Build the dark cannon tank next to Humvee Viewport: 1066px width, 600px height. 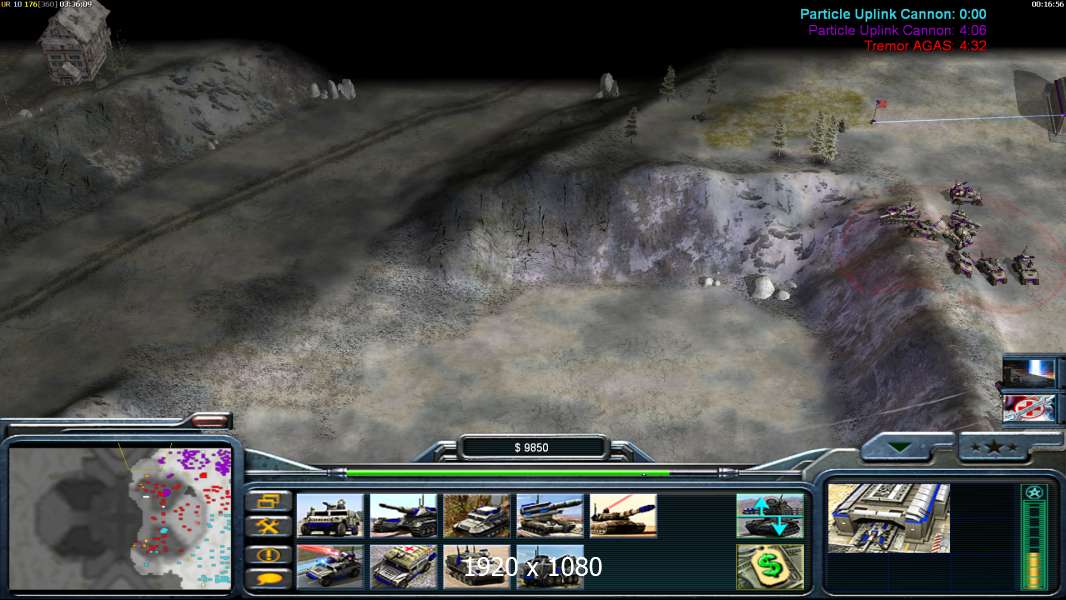403,516
